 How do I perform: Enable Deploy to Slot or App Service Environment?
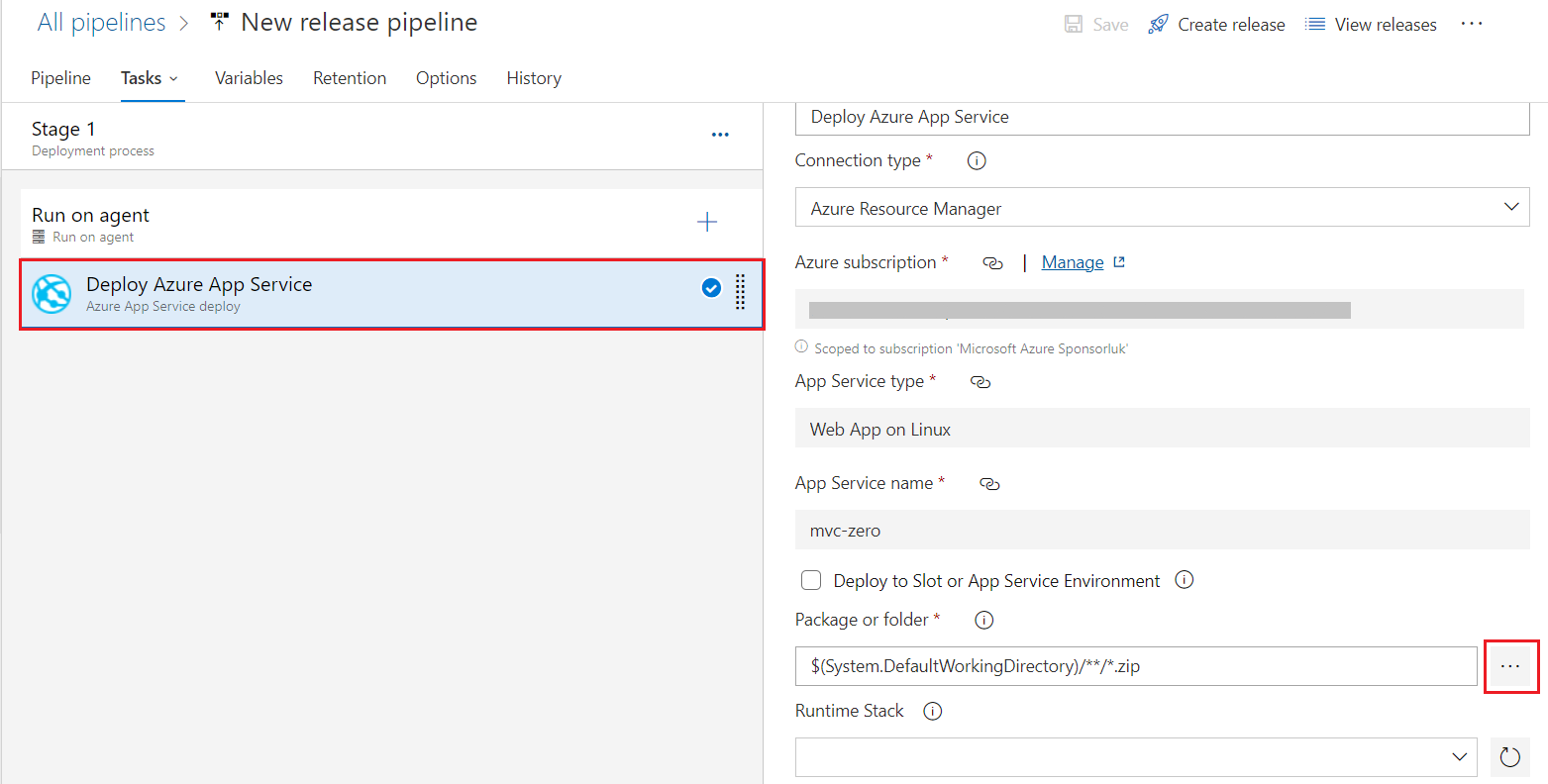click(x=811, y=581)
